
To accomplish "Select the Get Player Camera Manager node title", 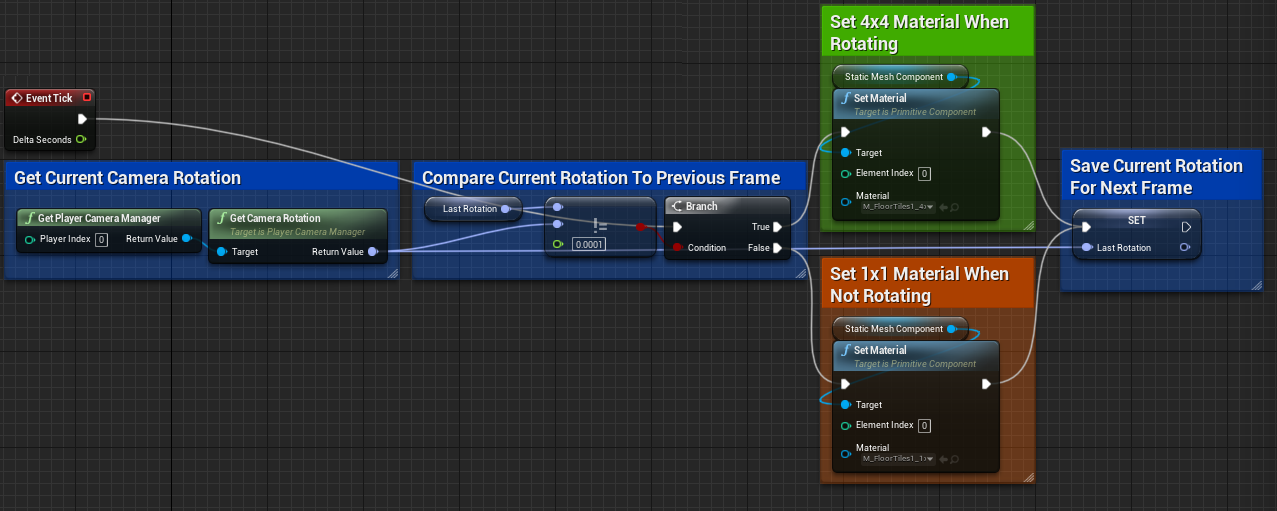I will pyautogui.click(x=99, y=218).
